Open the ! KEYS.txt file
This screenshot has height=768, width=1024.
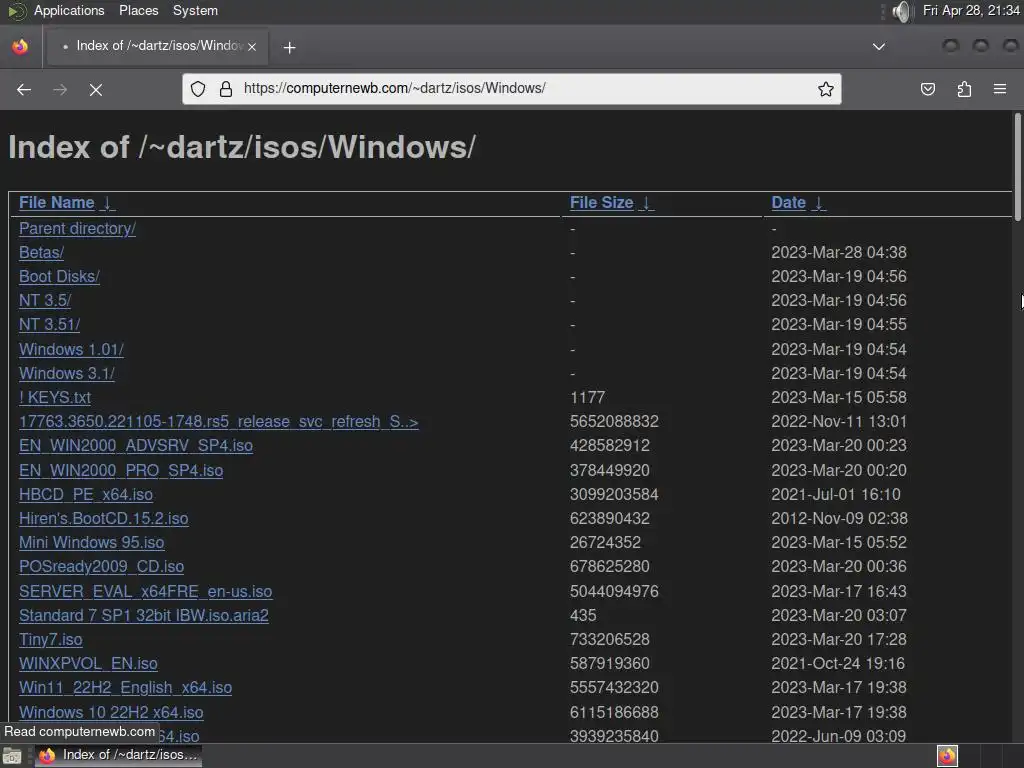(x=55, y=398)
